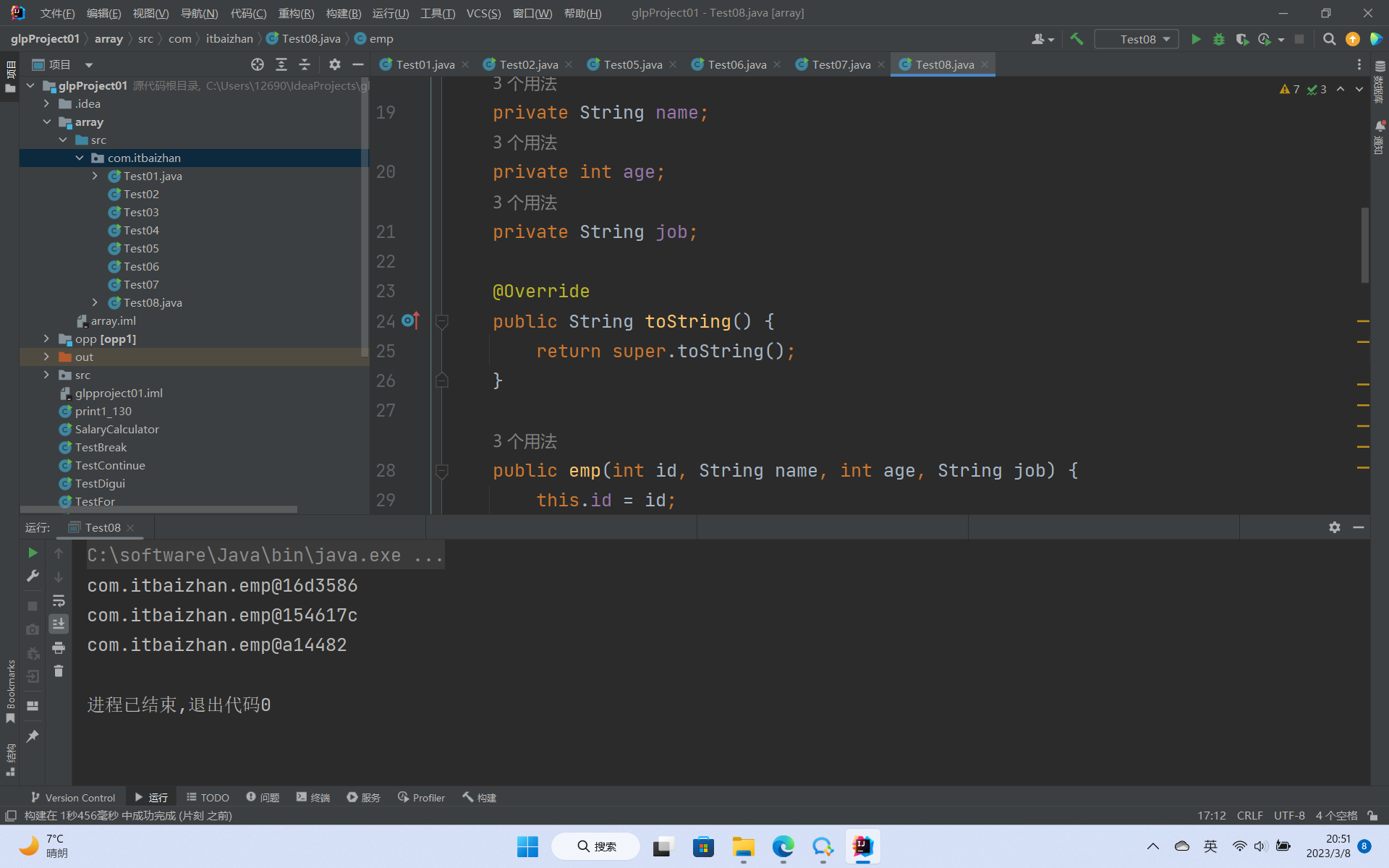
Task: Open the TODO tool window
Action: (208, 797)
